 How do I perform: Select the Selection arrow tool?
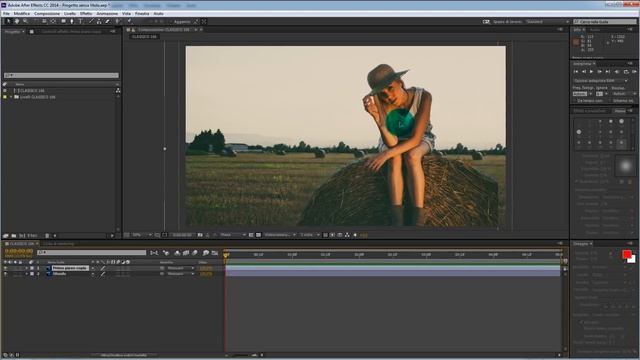coord(9,21)
